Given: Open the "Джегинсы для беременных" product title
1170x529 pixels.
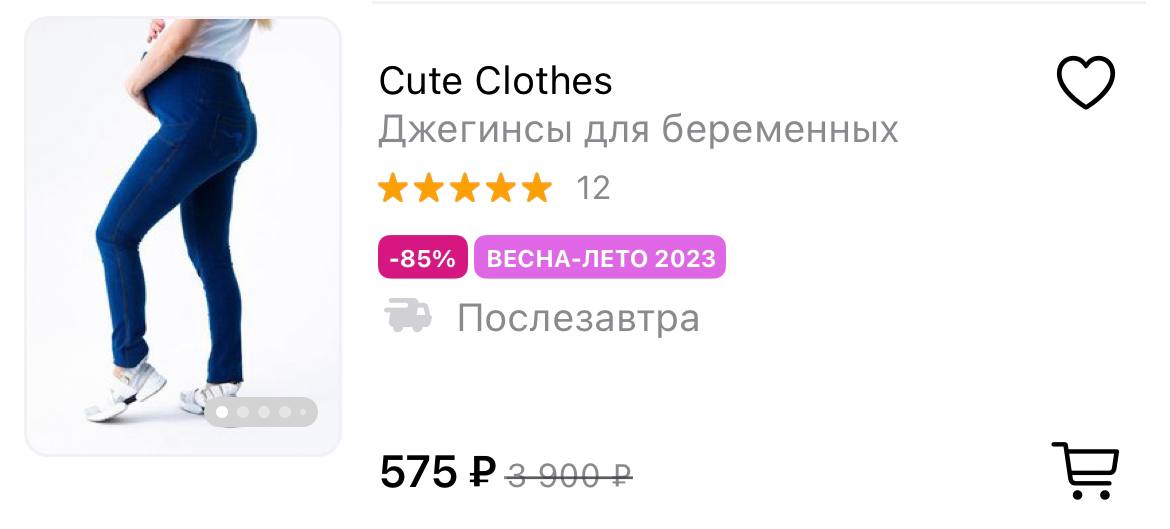Looking at the screenshot, I should tap(638, 130).
